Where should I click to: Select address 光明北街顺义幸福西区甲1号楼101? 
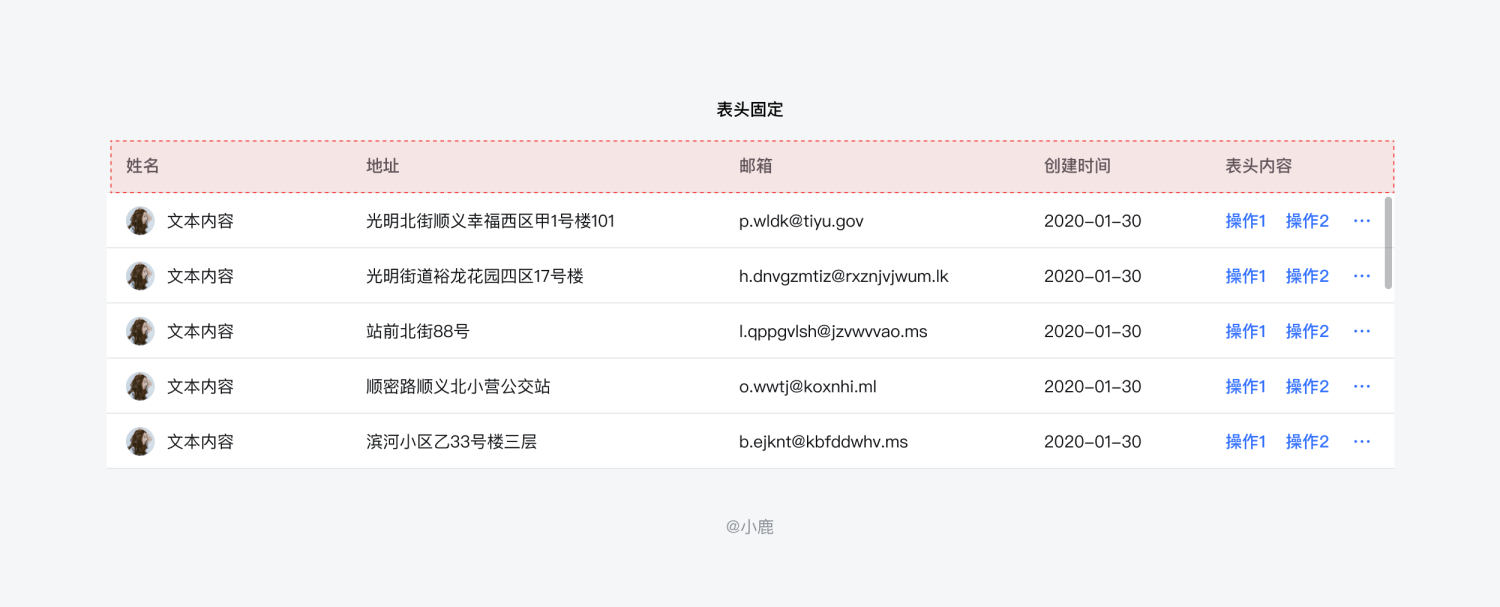(x=491, y=221)
